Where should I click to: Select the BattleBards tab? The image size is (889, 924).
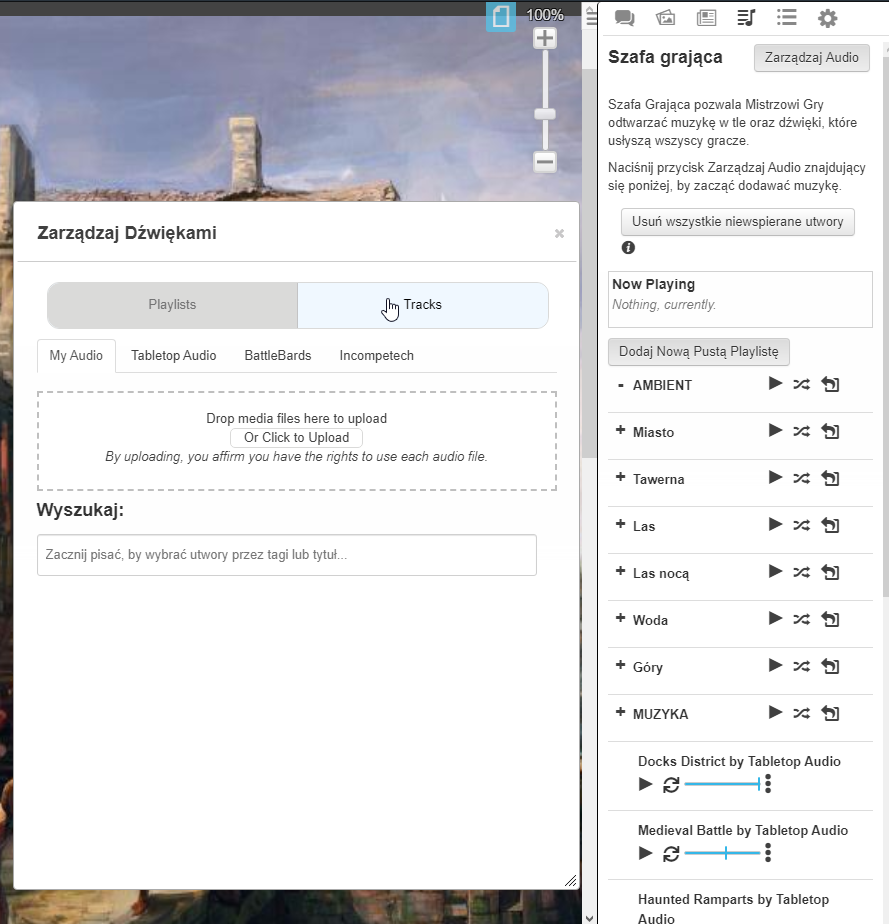pos(277,356)
